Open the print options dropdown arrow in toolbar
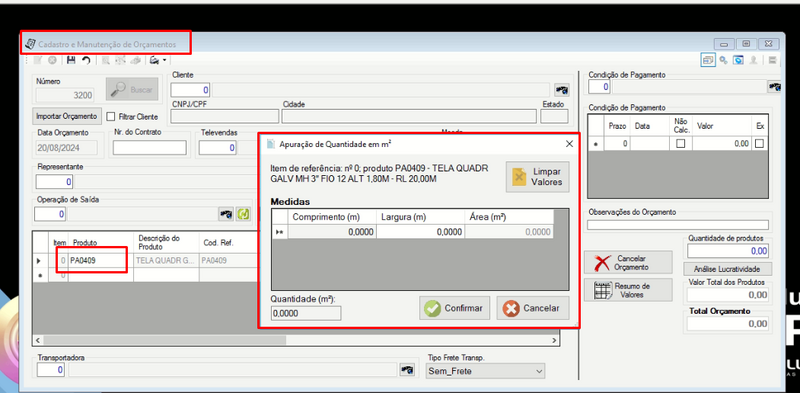Image resolution: width=800 pixels, height=393 pixels. click(164, 61)
